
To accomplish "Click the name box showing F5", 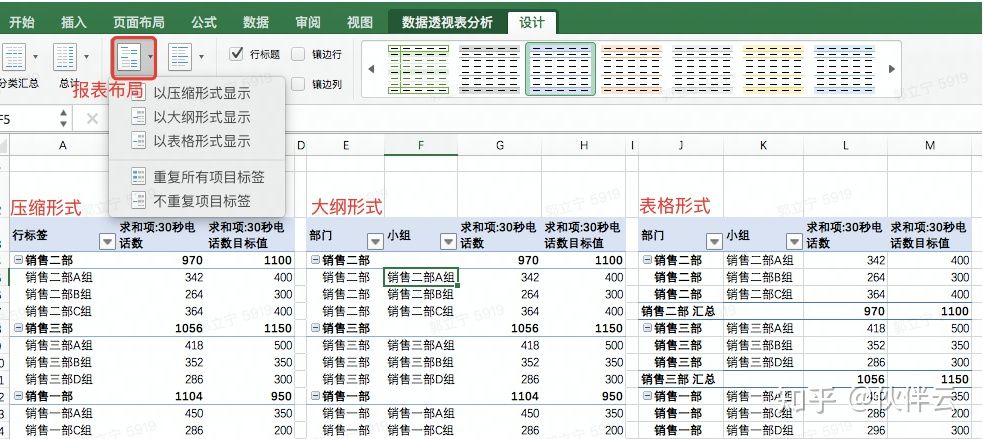I will 25,119.
